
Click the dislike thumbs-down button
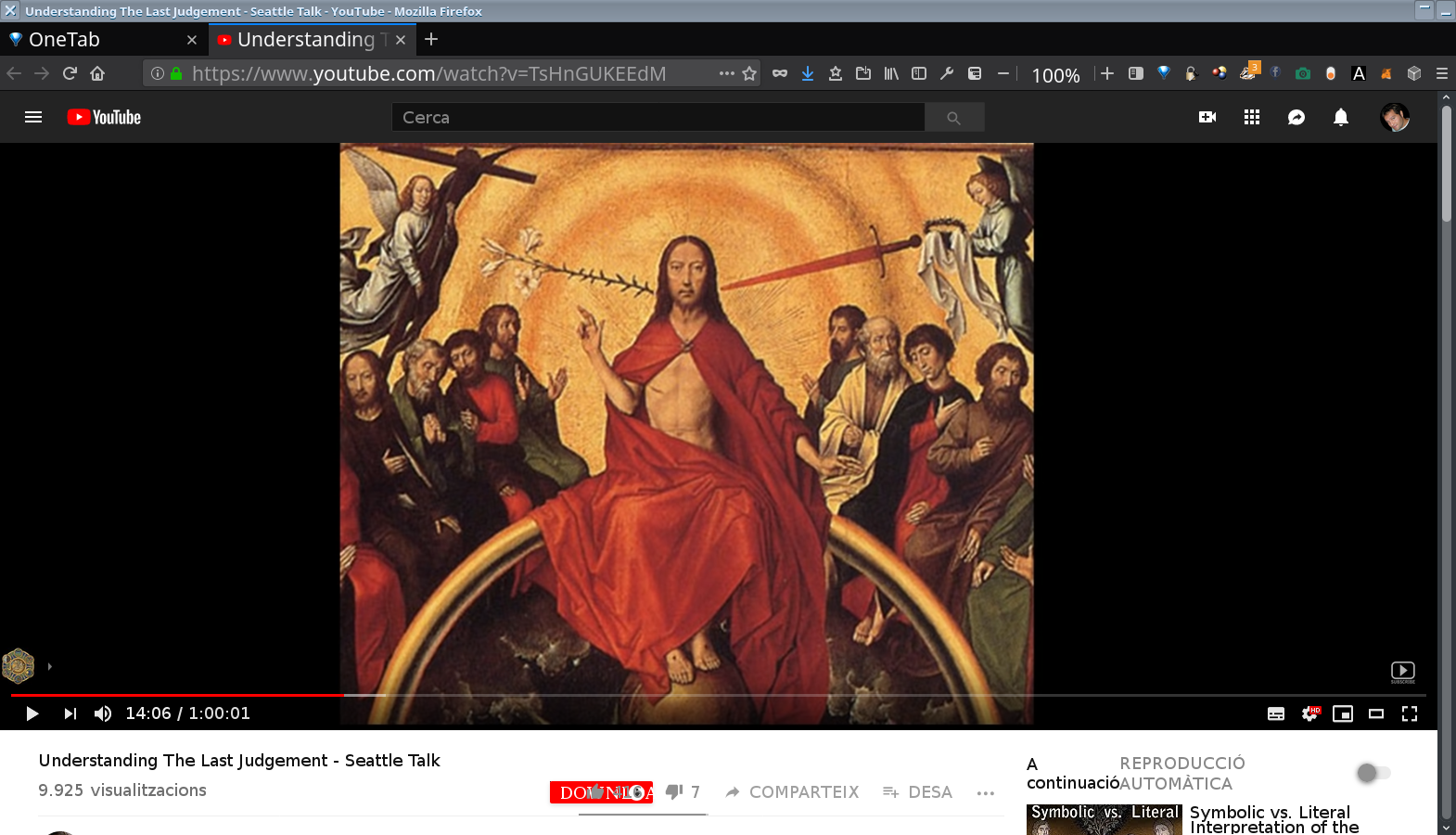click(x=674, y=791)
